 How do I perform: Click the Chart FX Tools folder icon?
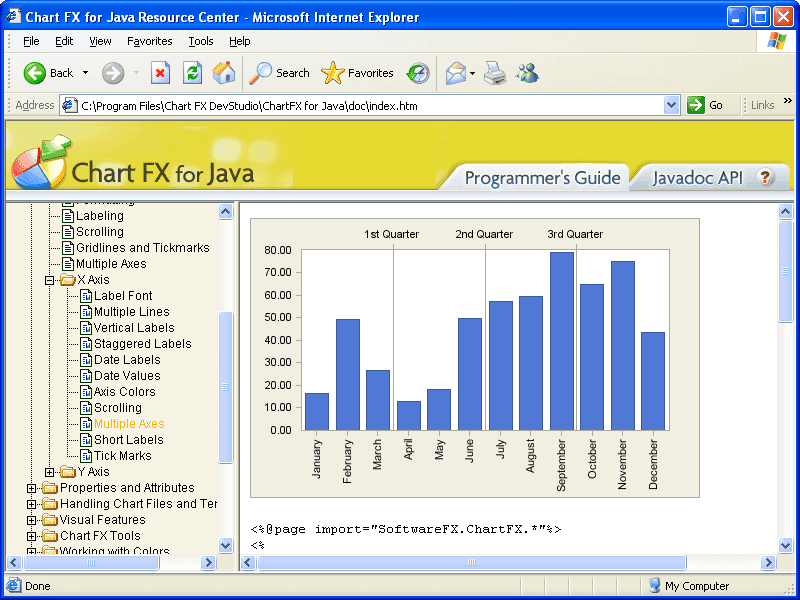pos(50,536)
